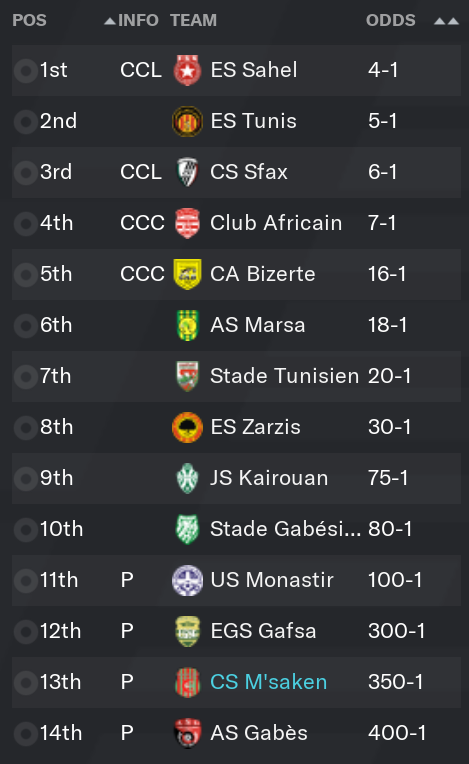469x764 pixels.
Task: Open the CS Sfax club badge
Action: [187, 172]
